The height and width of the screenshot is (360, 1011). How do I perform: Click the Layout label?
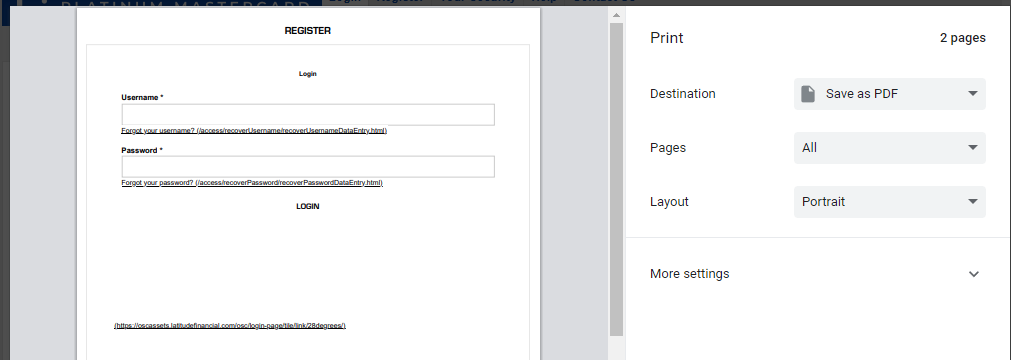(x=669, y=202)
